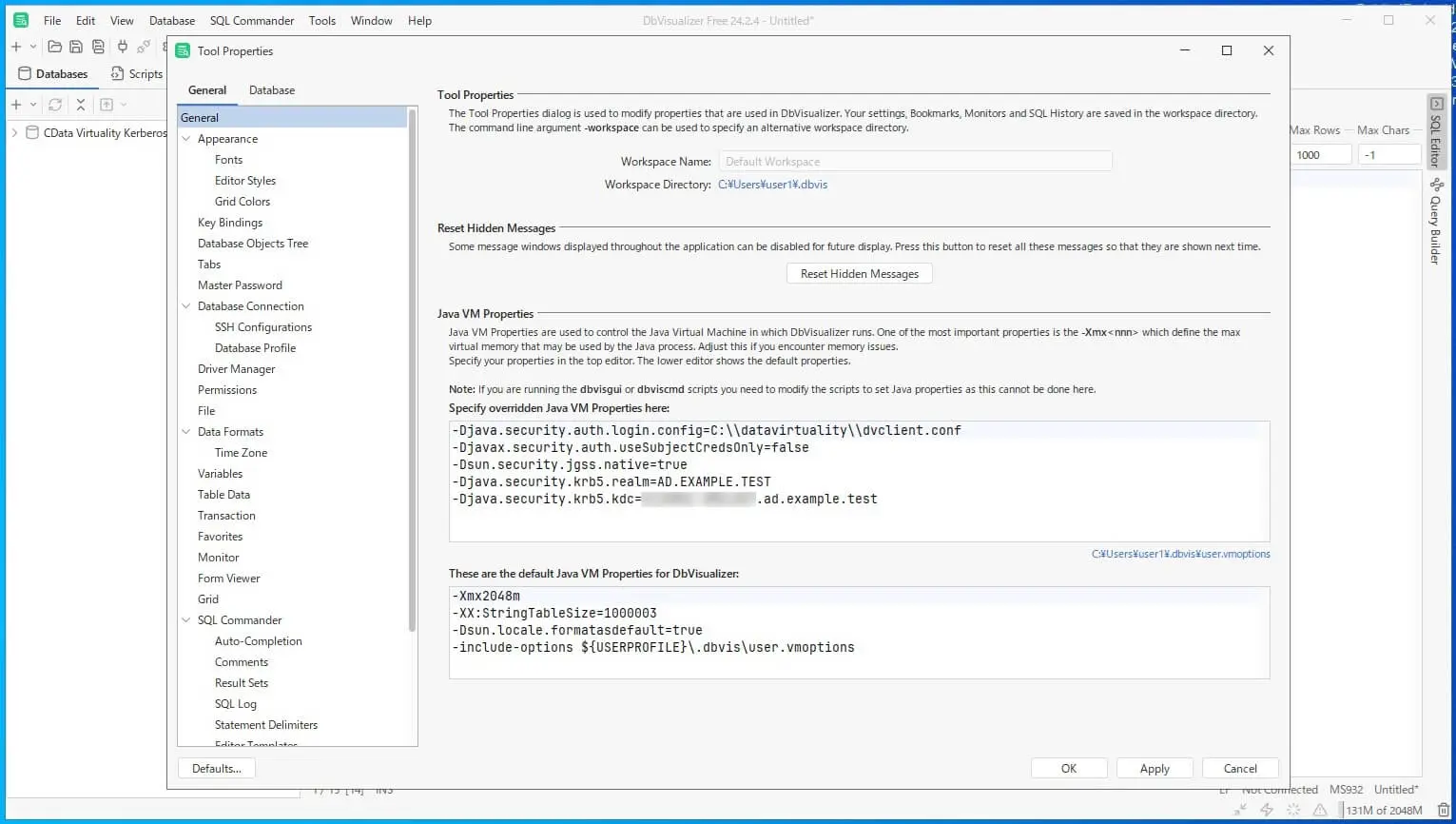The height and width of the screenshot is (824, 1456).
Task: Switch to the Scripts tab in main window
Action: pos(137,73)
